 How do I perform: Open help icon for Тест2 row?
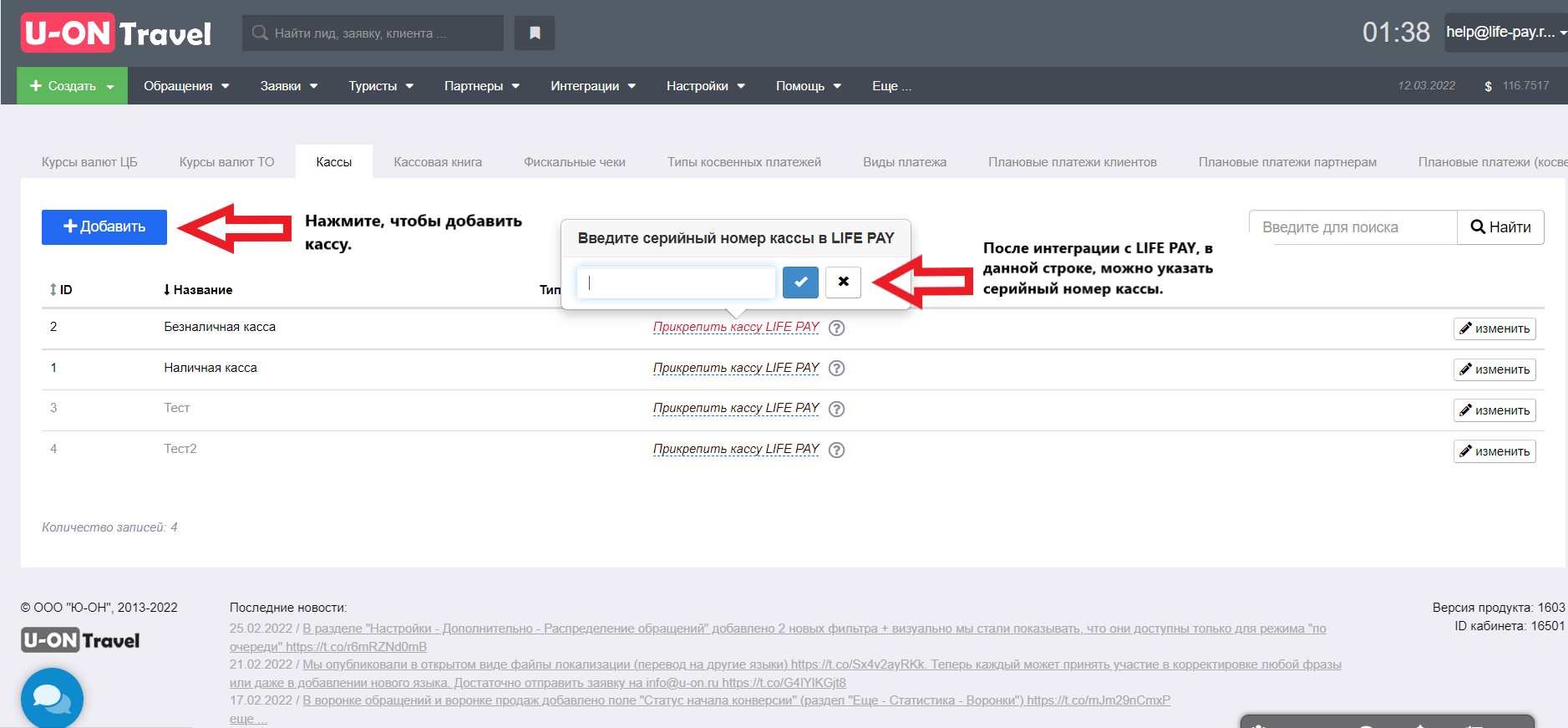[836, 451]
